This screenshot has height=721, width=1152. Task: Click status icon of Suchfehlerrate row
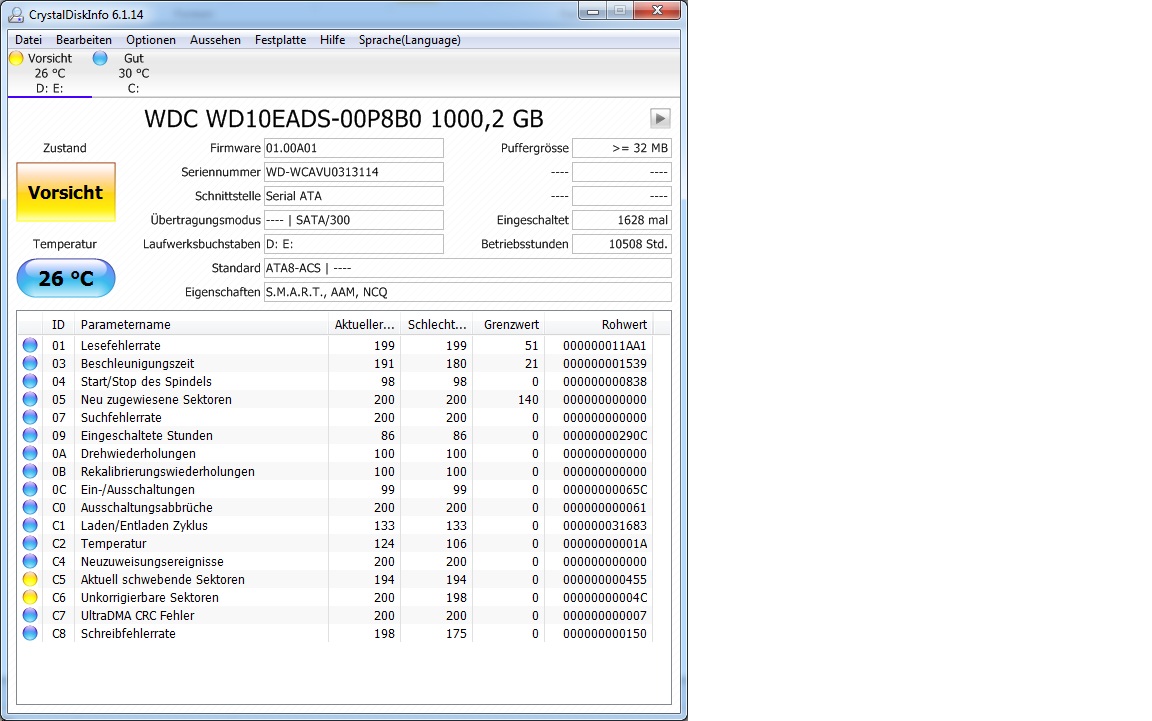pos(29,417)
